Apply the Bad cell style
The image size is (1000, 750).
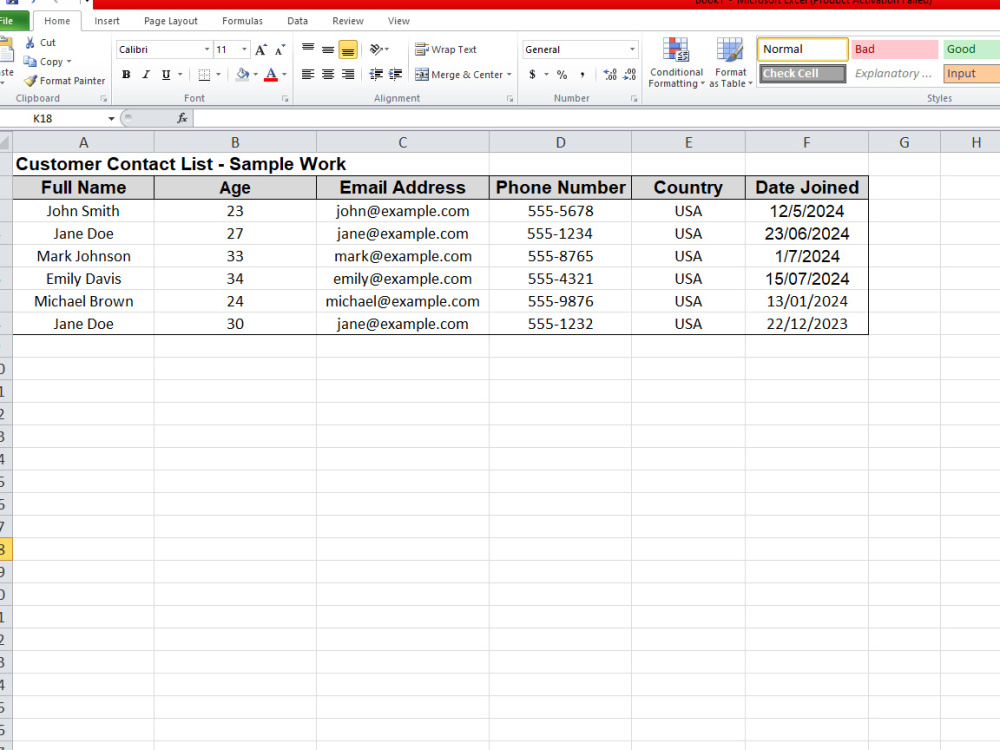click(x=894, y=49)
